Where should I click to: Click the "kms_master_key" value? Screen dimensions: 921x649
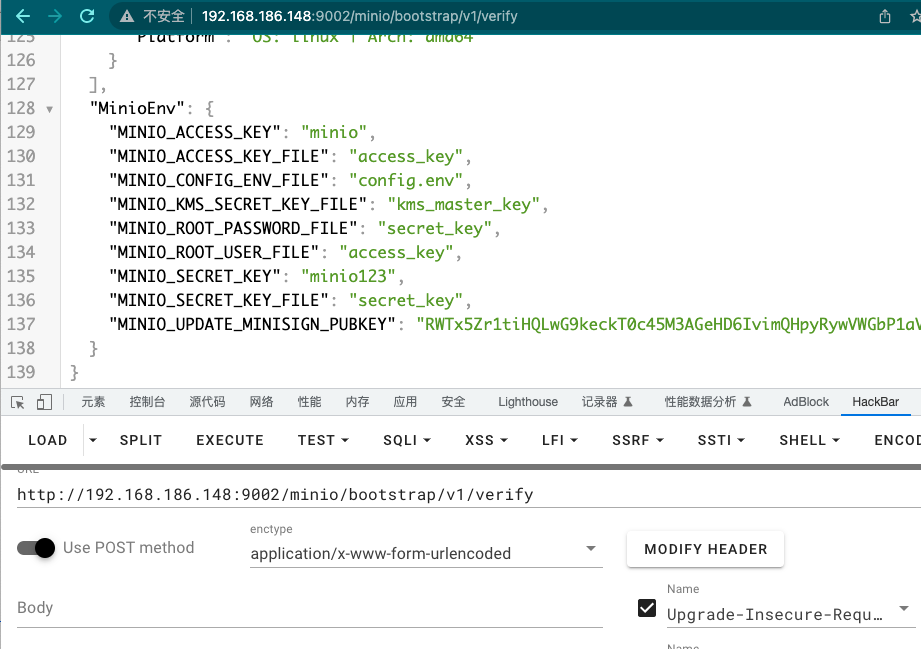coord(463,204)
